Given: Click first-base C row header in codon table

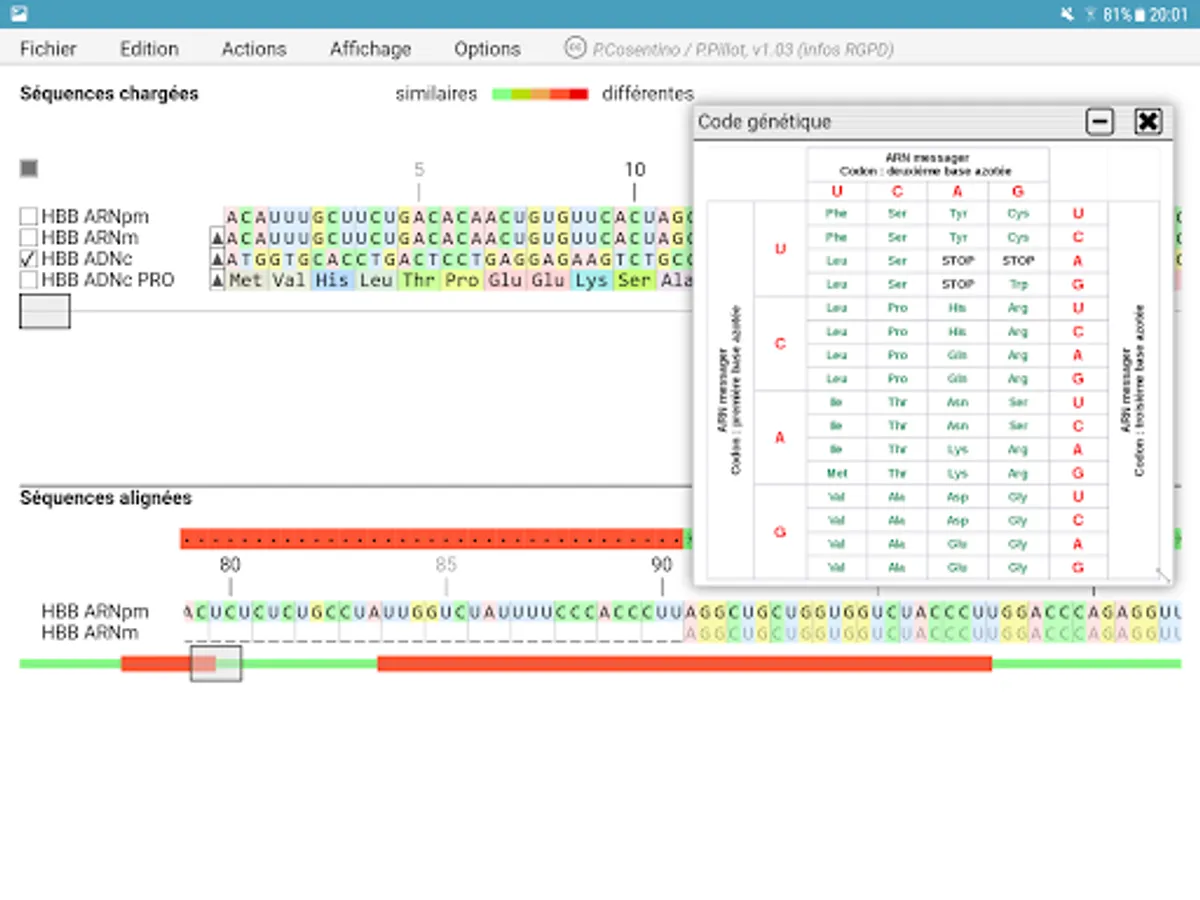Looking at the screenshot, I should [780, 343].
